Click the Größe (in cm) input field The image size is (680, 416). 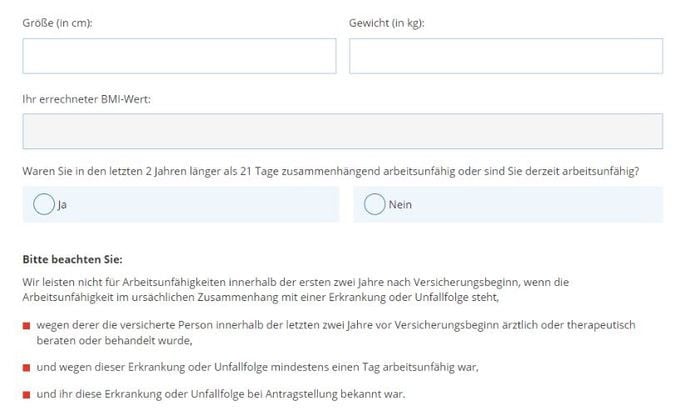click(x=179, y=56)
